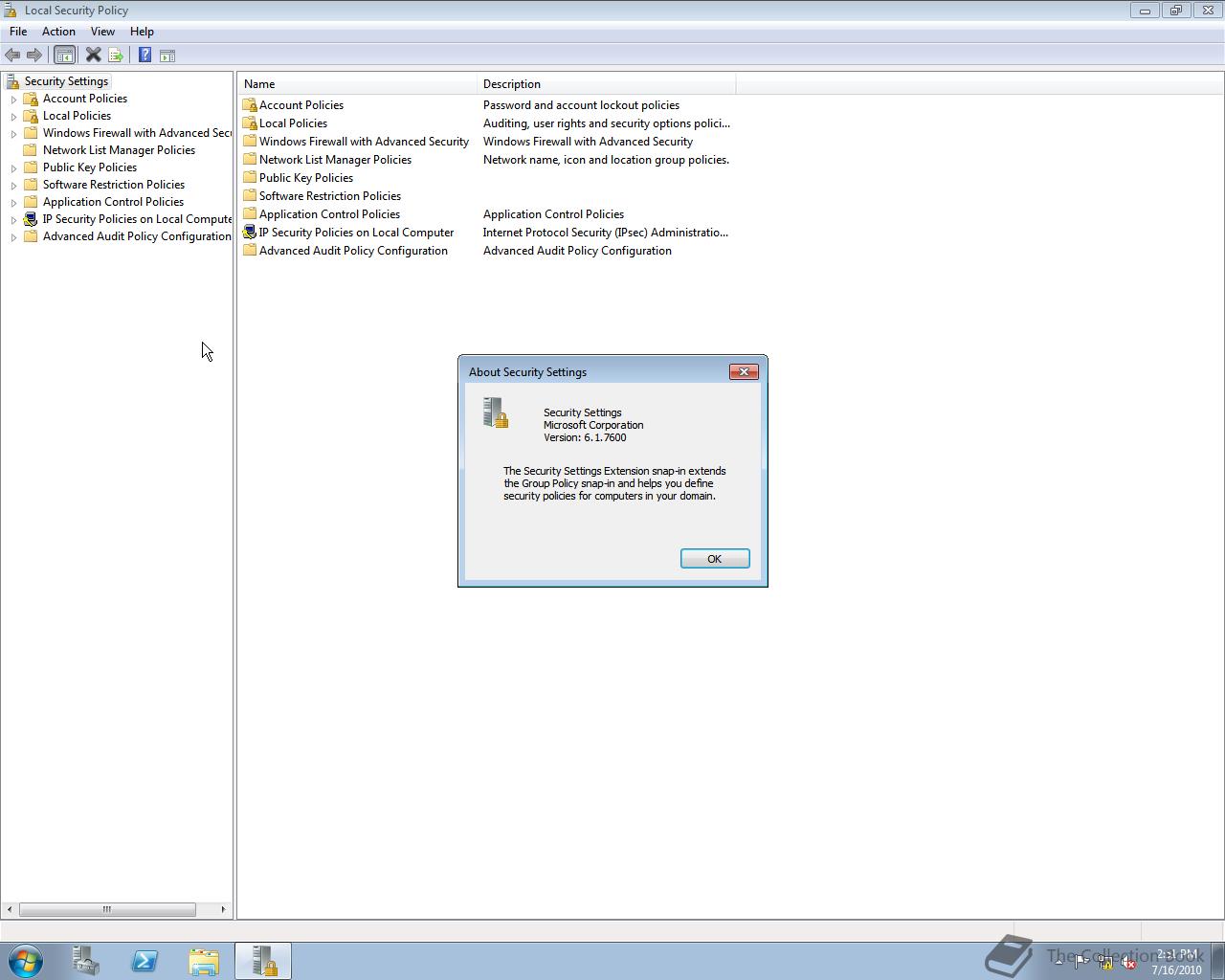The height and width of the screenshot is (980, 1225).
Task: Select Application Control Policies in the tree
Action: click(113, 202)
